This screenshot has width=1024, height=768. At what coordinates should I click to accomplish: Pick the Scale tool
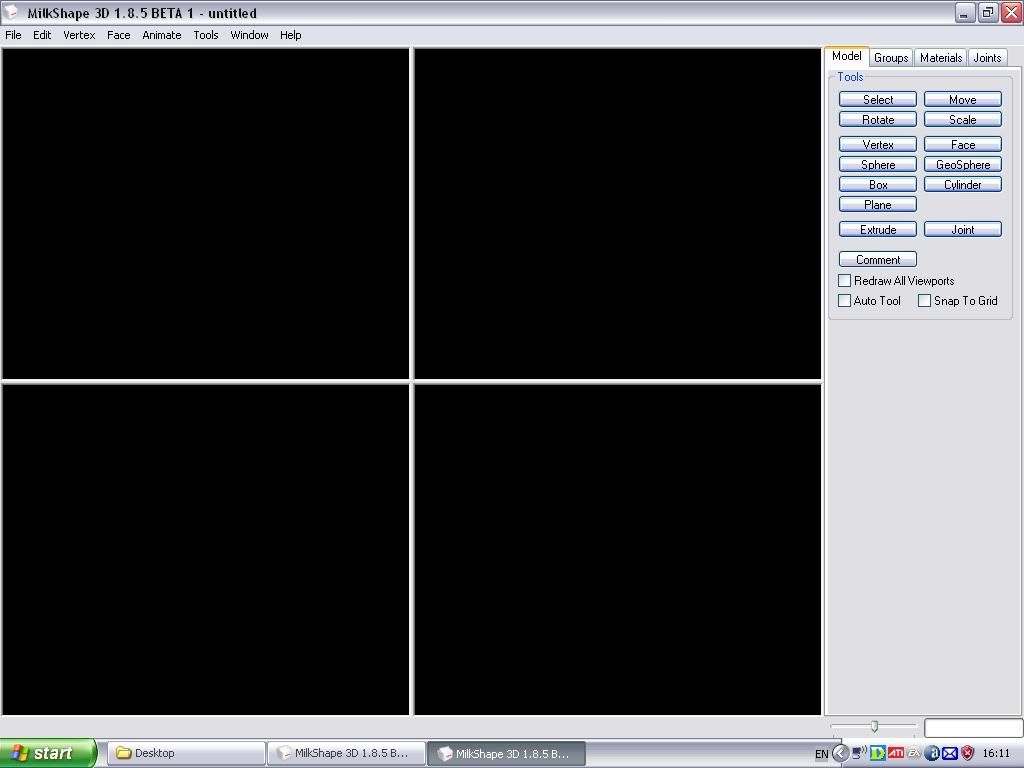963,120
